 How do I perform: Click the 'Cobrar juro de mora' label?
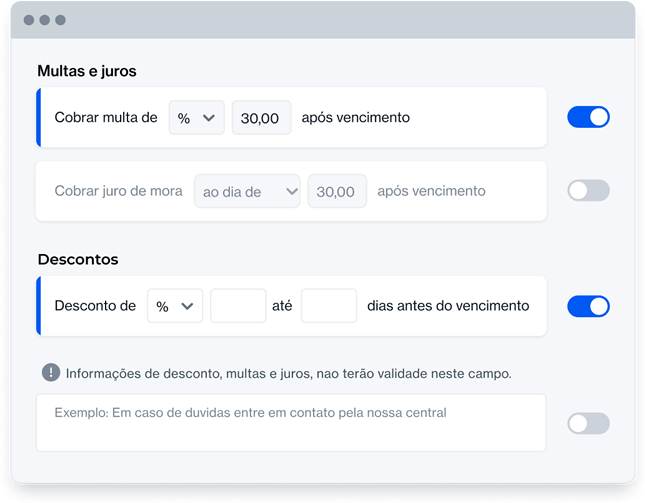[x=118, y=191]
